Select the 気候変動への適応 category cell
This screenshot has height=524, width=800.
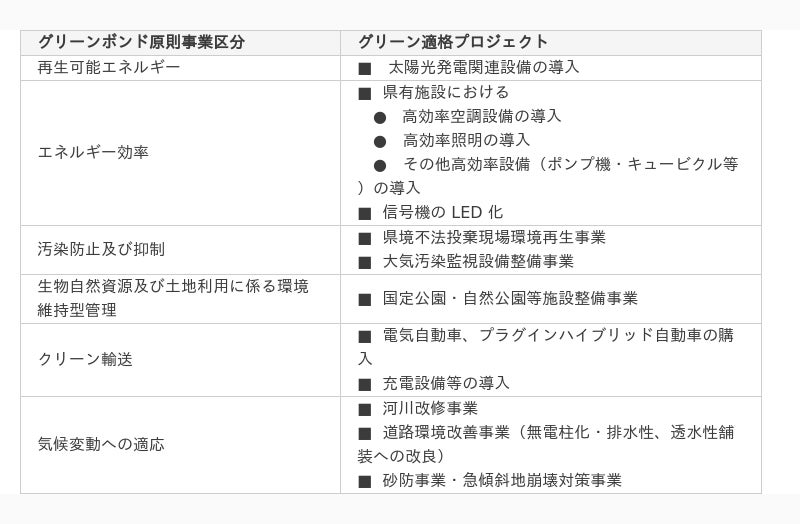point(101,444)
